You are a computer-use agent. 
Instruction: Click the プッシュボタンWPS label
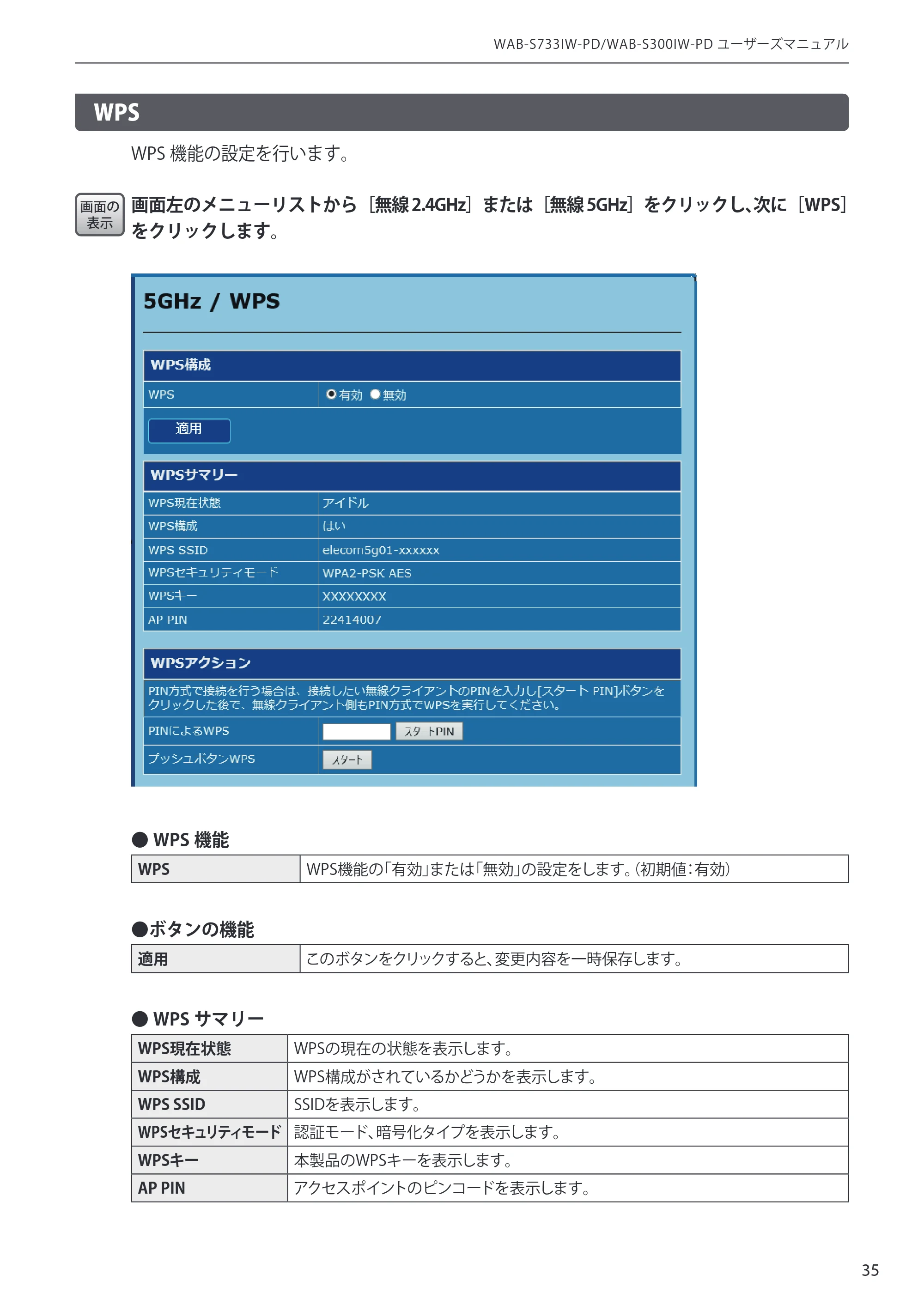pos(201,759)
